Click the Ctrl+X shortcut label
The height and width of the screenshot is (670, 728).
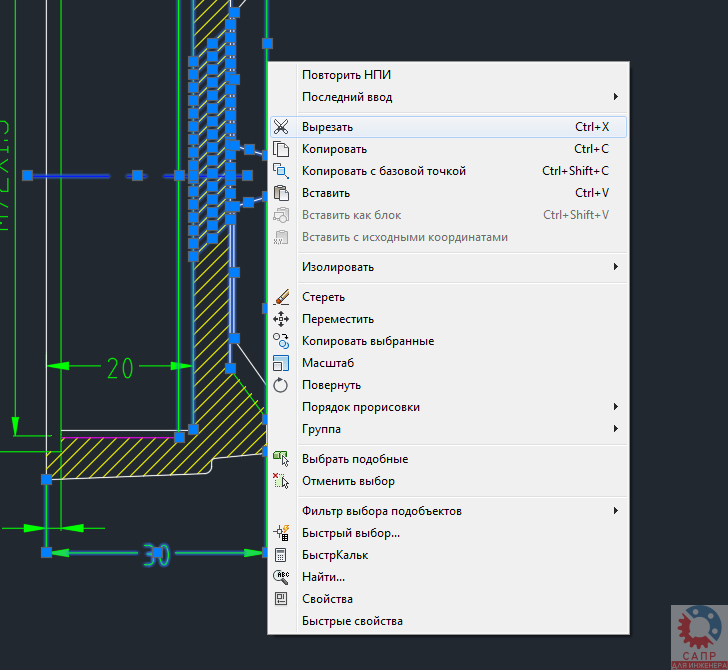coord(592,127)
